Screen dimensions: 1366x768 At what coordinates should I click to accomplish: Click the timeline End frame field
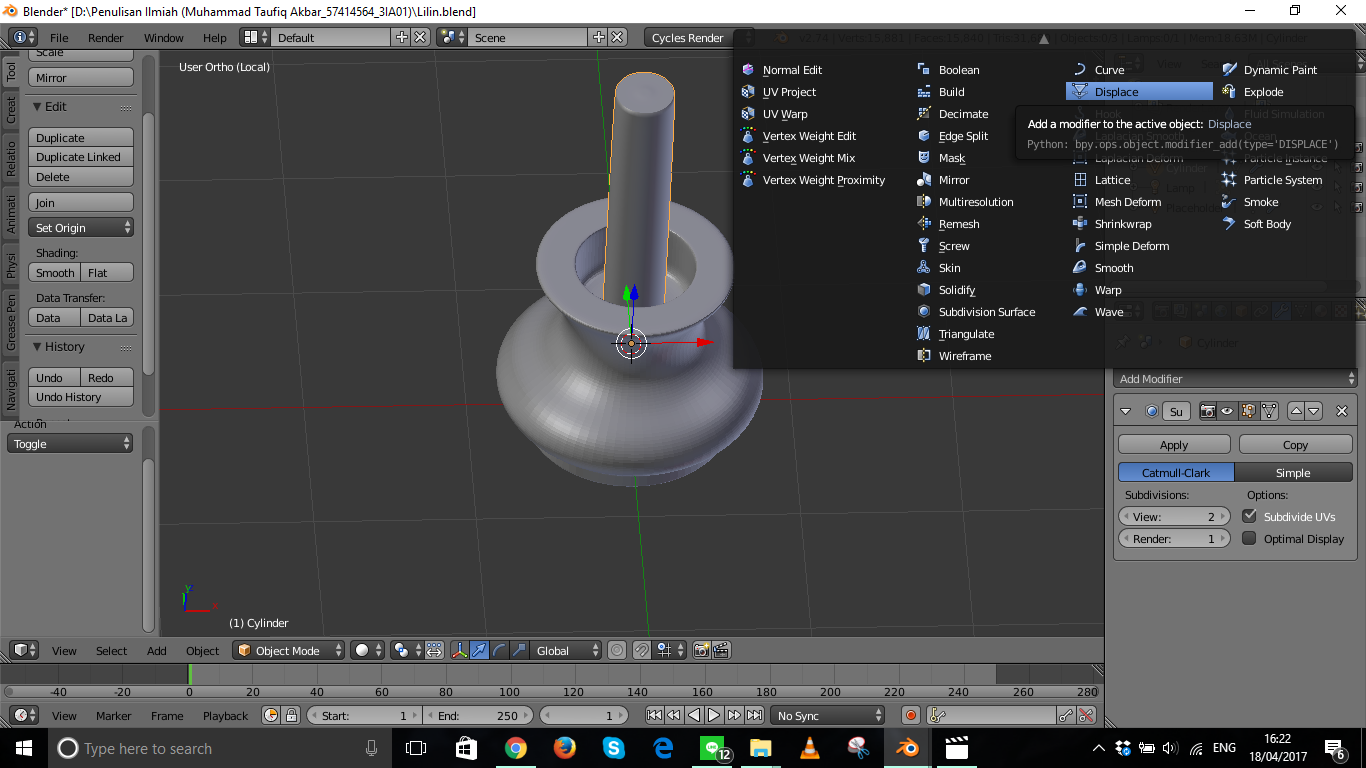pyautogui.click(x=480, y=715)
